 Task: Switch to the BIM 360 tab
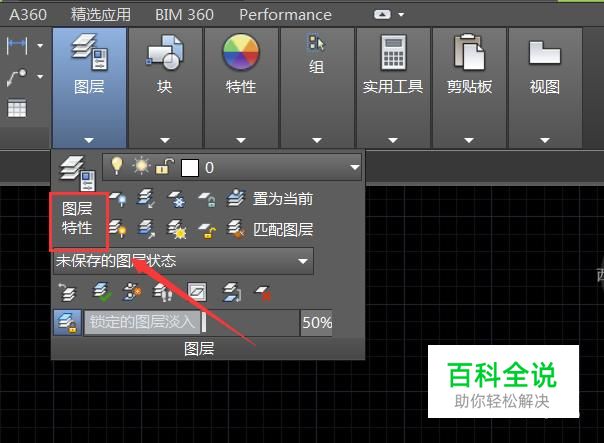coord(184,15)
